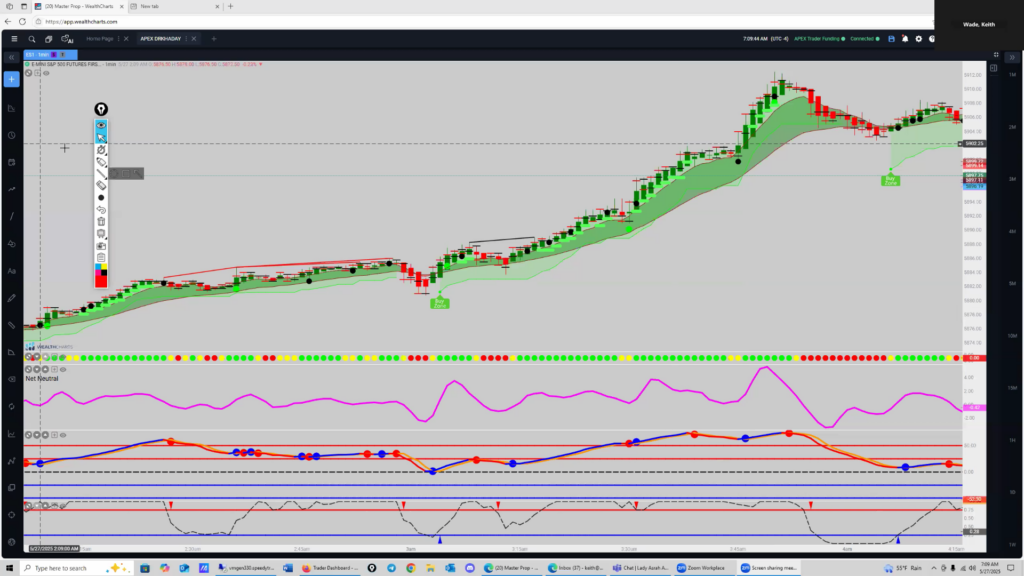The width and height of the screenshot is (1024, 576).
Task: Toggle visibility eye on the oscillator pane
Action: 63,435
